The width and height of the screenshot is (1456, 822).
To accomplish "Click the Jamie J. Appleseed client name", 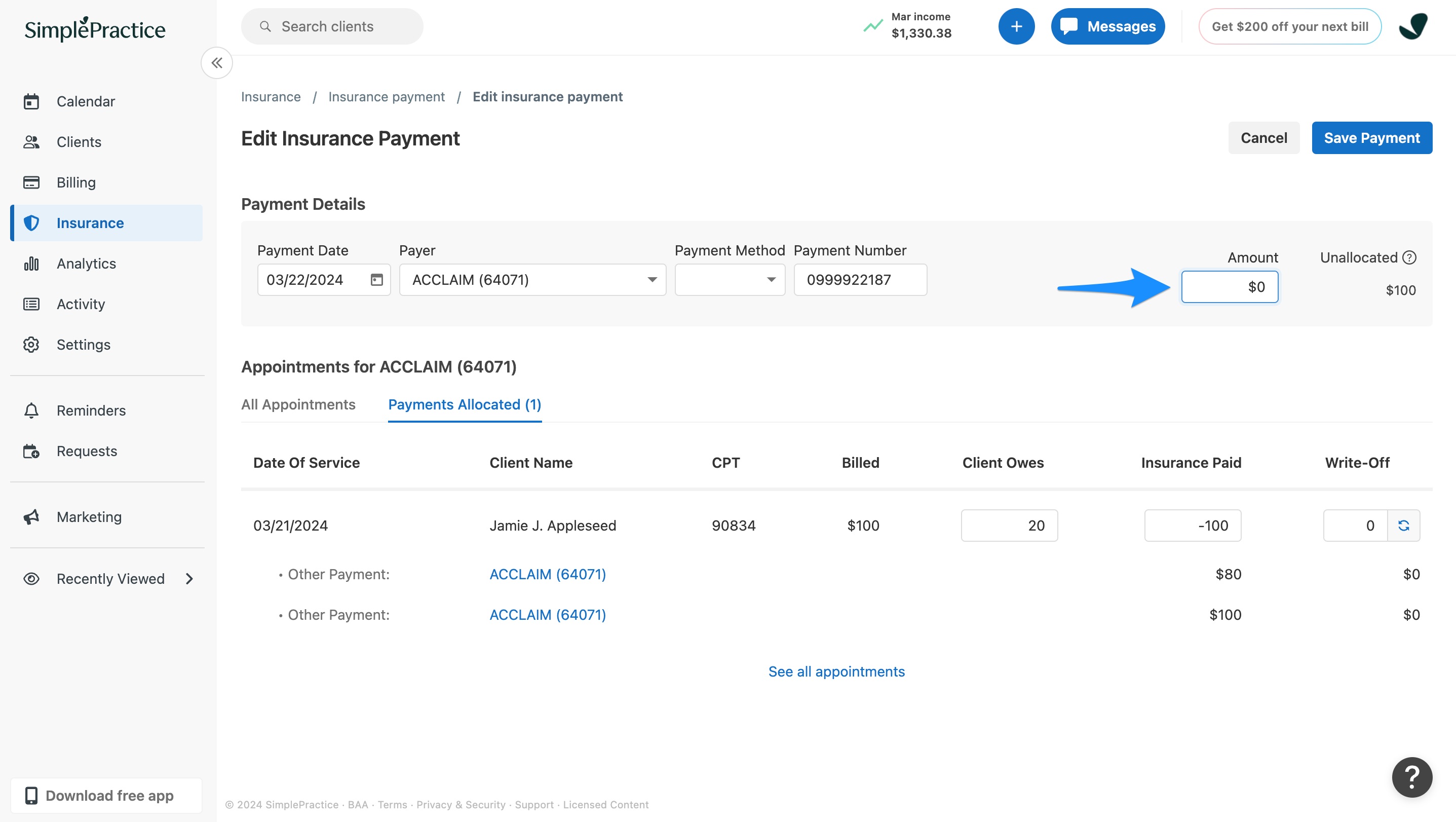I will [x=552, y=525].
